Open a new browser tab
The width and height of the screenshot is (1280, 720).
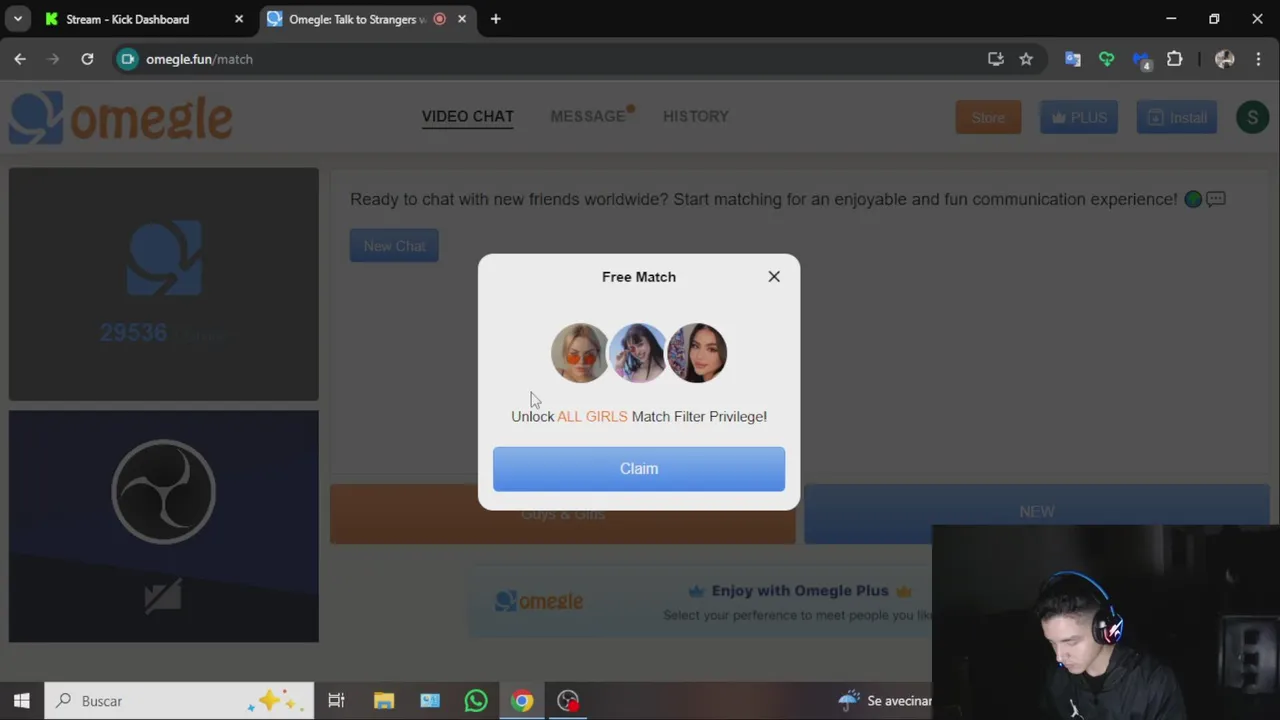tap(496, 19)
